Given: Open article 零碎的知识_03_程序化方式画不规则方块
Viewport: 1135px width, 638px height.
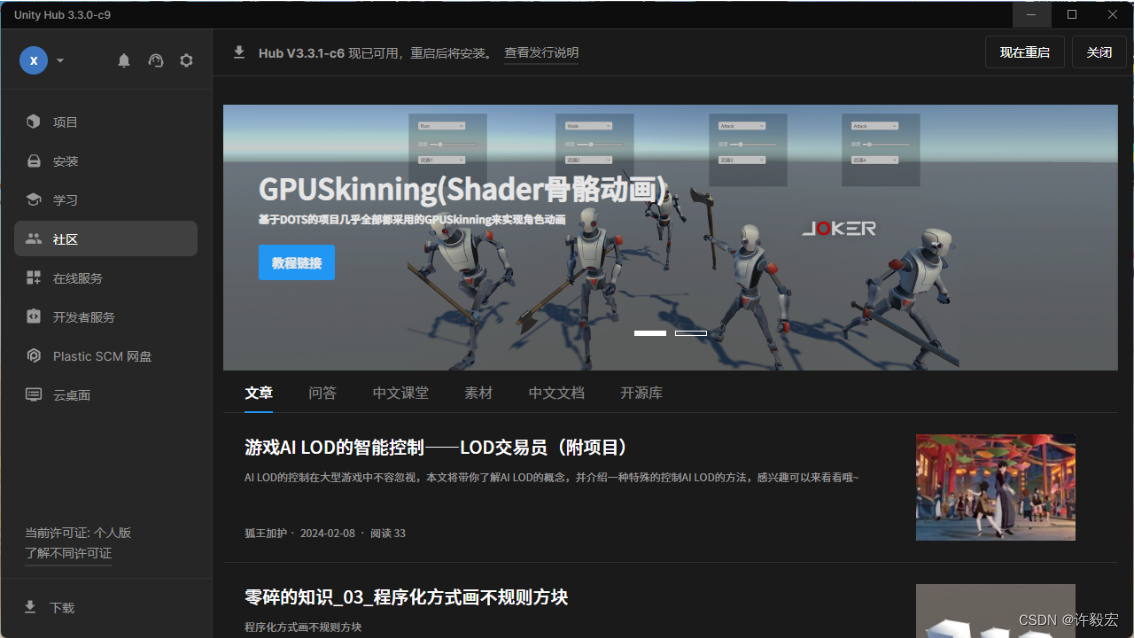Looking at the screenshot, I should pos(406,597).
